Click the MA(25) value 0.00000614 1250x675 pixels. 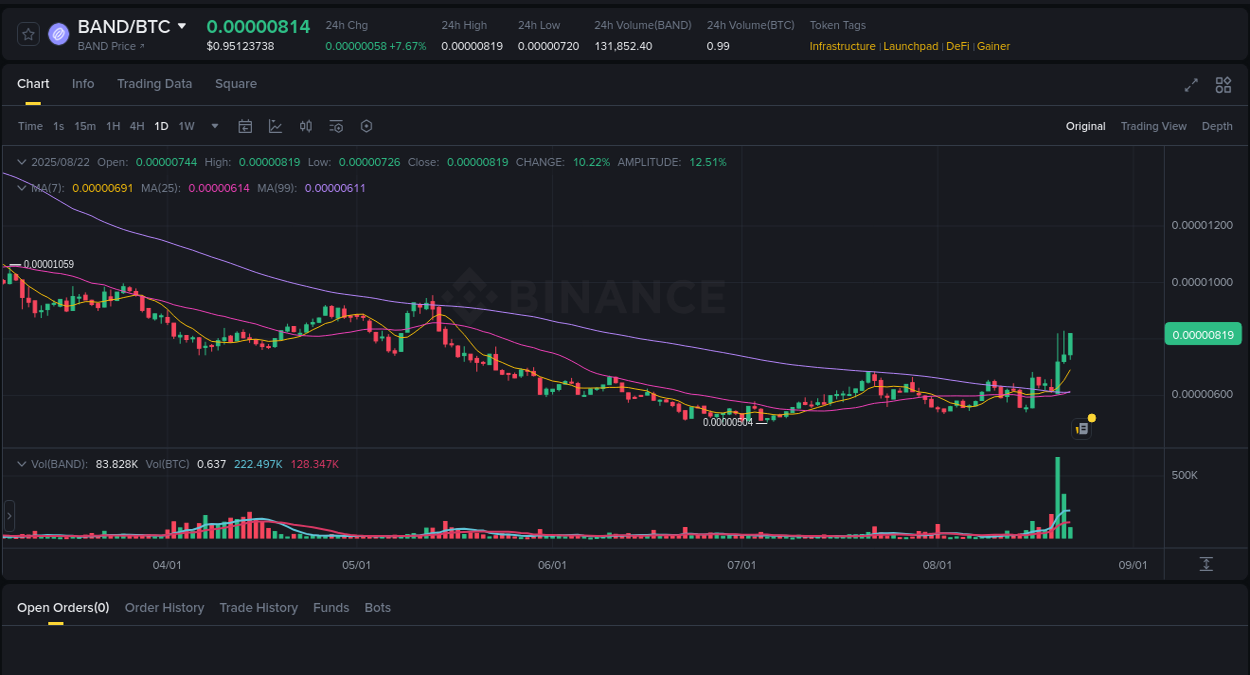[x=219, y=188]
